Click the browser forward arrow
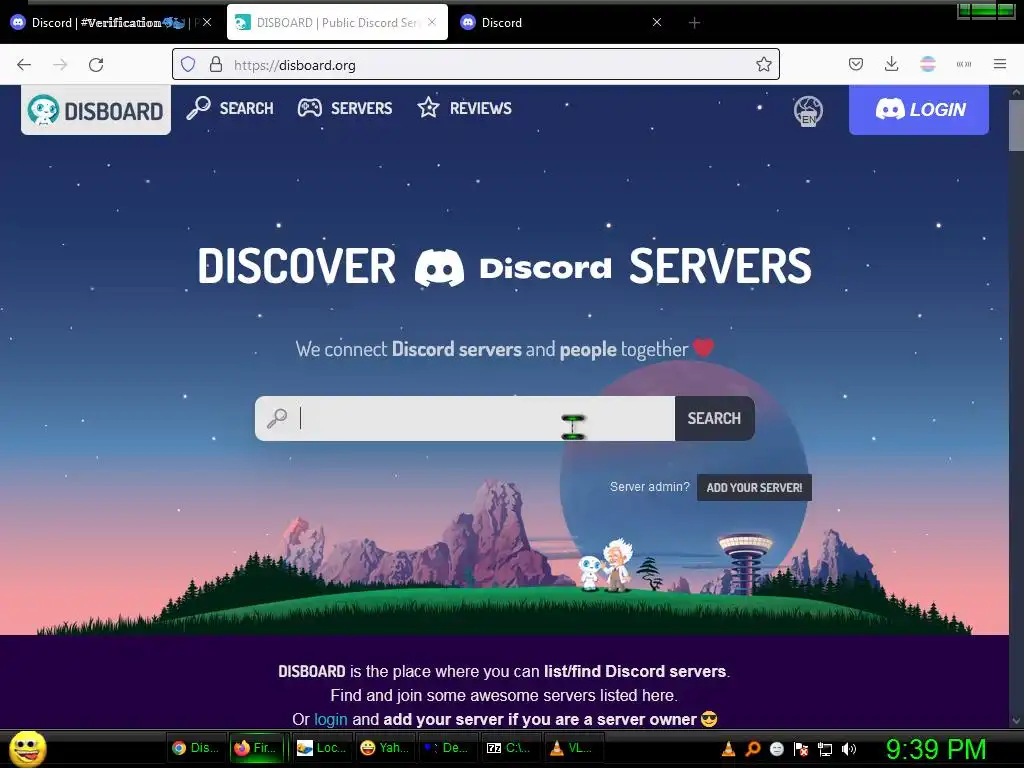This screenshot has height=768, width=1024. click(x=60, y=65)
